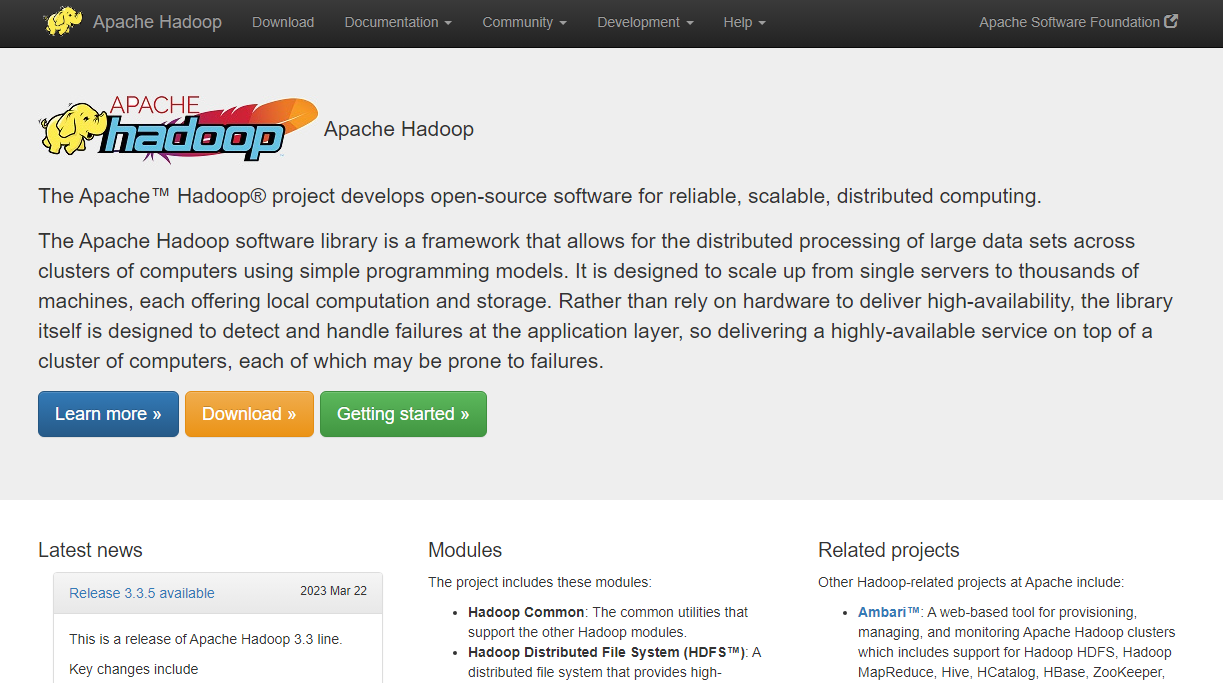Click the orange Download button
This screenshot has width=1223, height=683.
(x=249, y=414)
